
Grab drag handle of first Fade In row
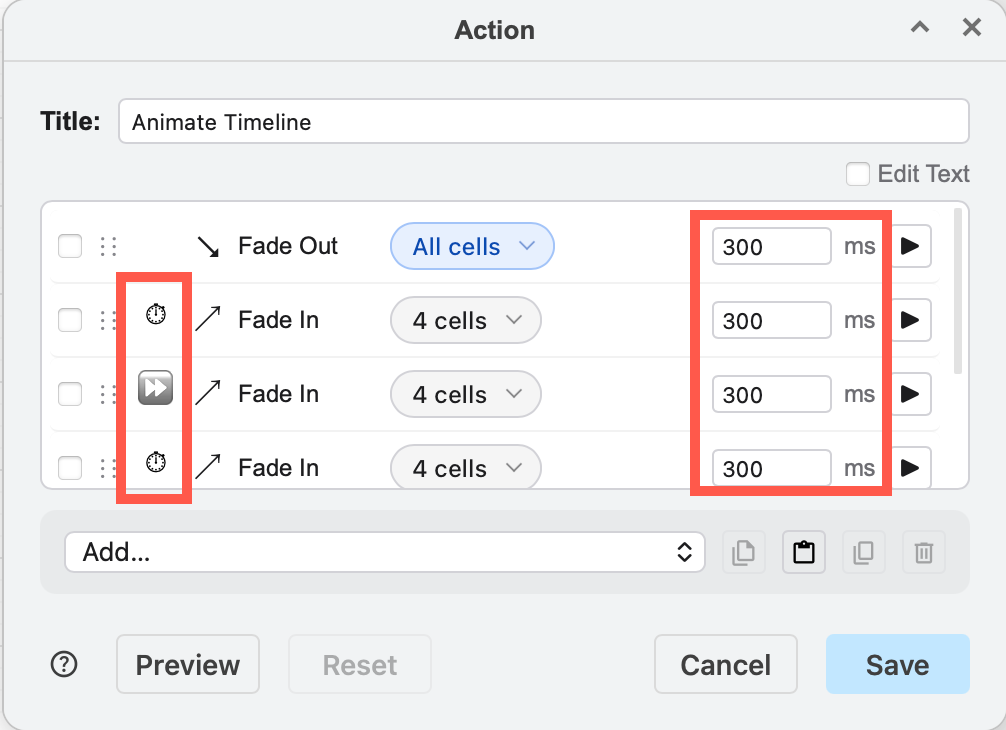pyautogui.click(x=108, y=320)
